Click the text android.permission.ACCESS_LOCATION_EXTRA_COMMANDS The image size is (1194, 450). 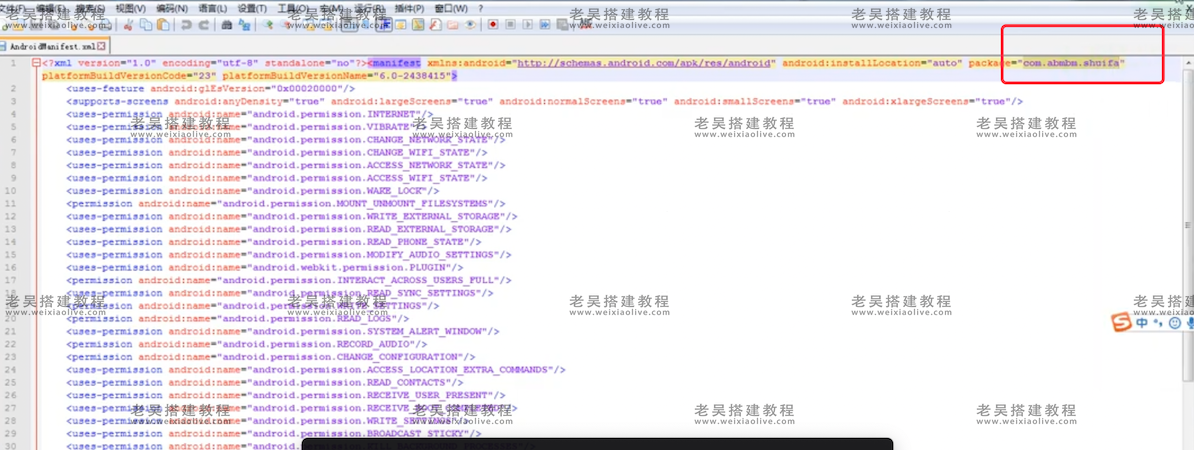402,369
